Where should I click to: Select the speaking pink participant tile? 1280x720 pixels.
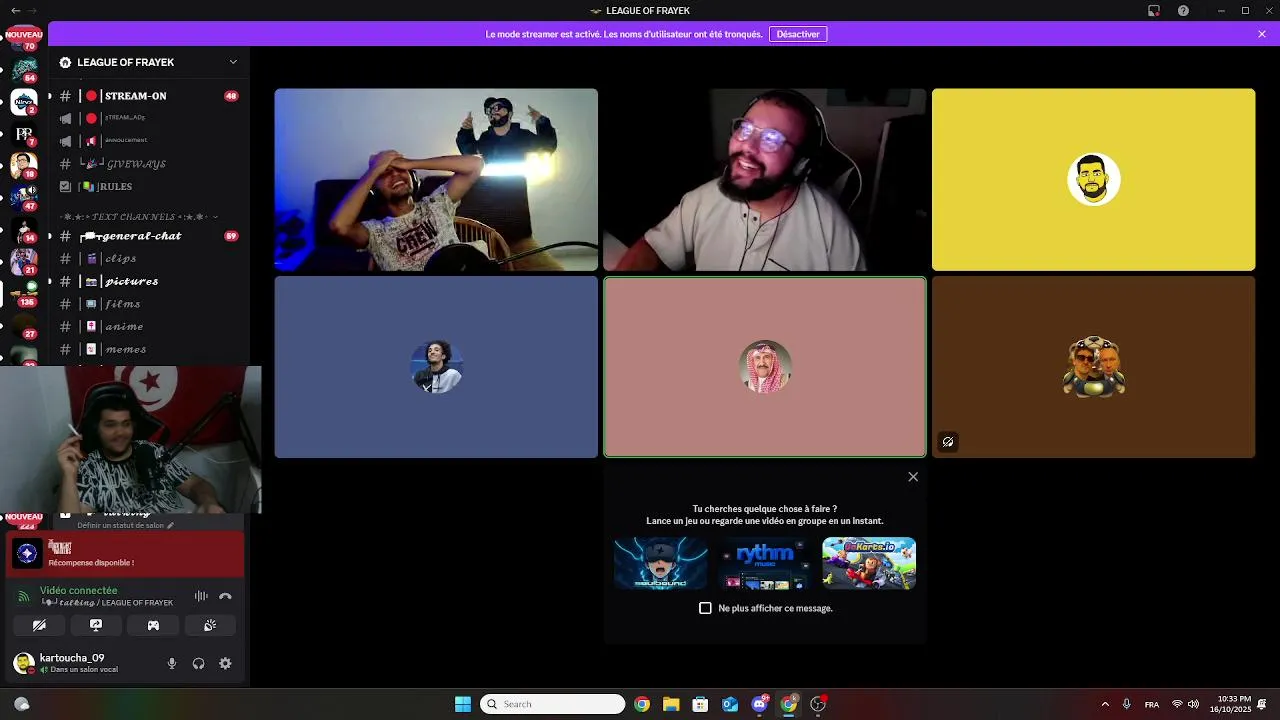coord(765,367)
